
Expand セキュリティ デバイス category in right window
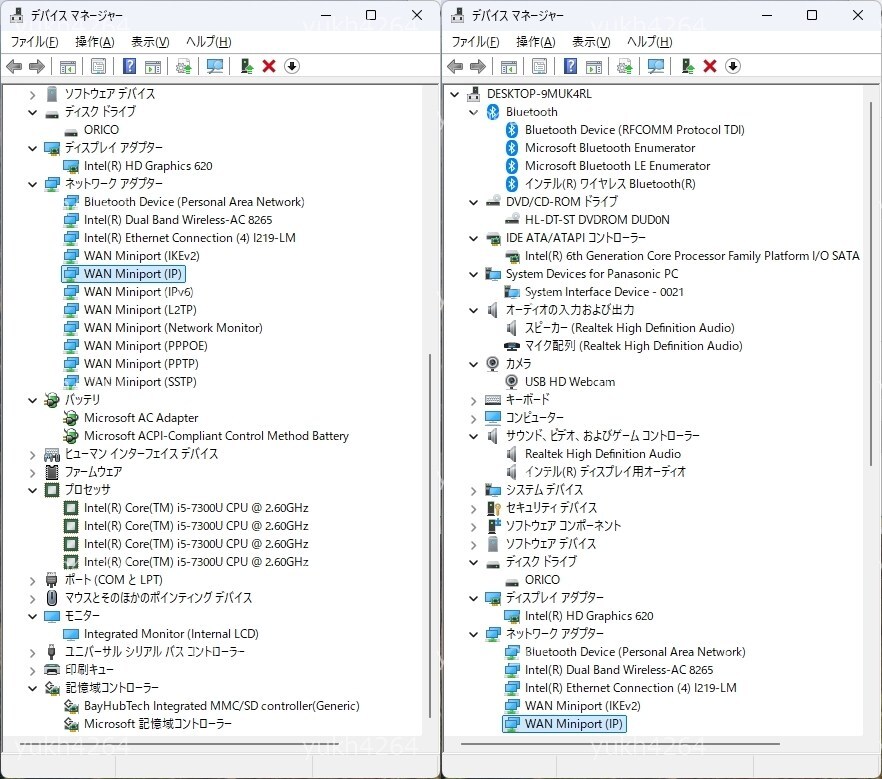(x=474, y=509)
